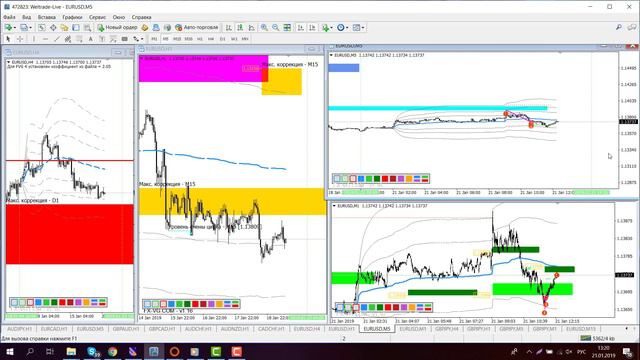Open the Сервис menu
The image size is (640, 360).
(98, 17)
